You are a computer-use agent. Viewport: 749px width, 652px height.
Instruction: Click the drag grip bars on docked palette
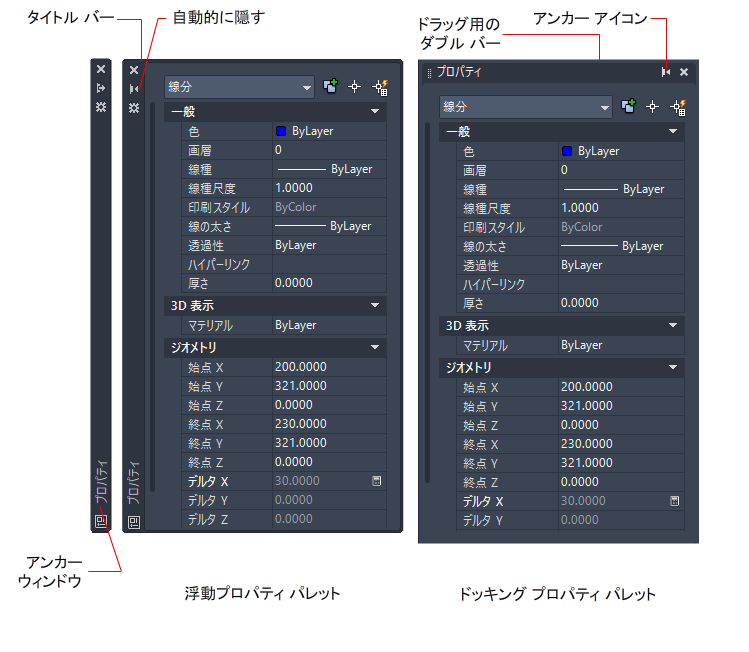click(429, 73)
